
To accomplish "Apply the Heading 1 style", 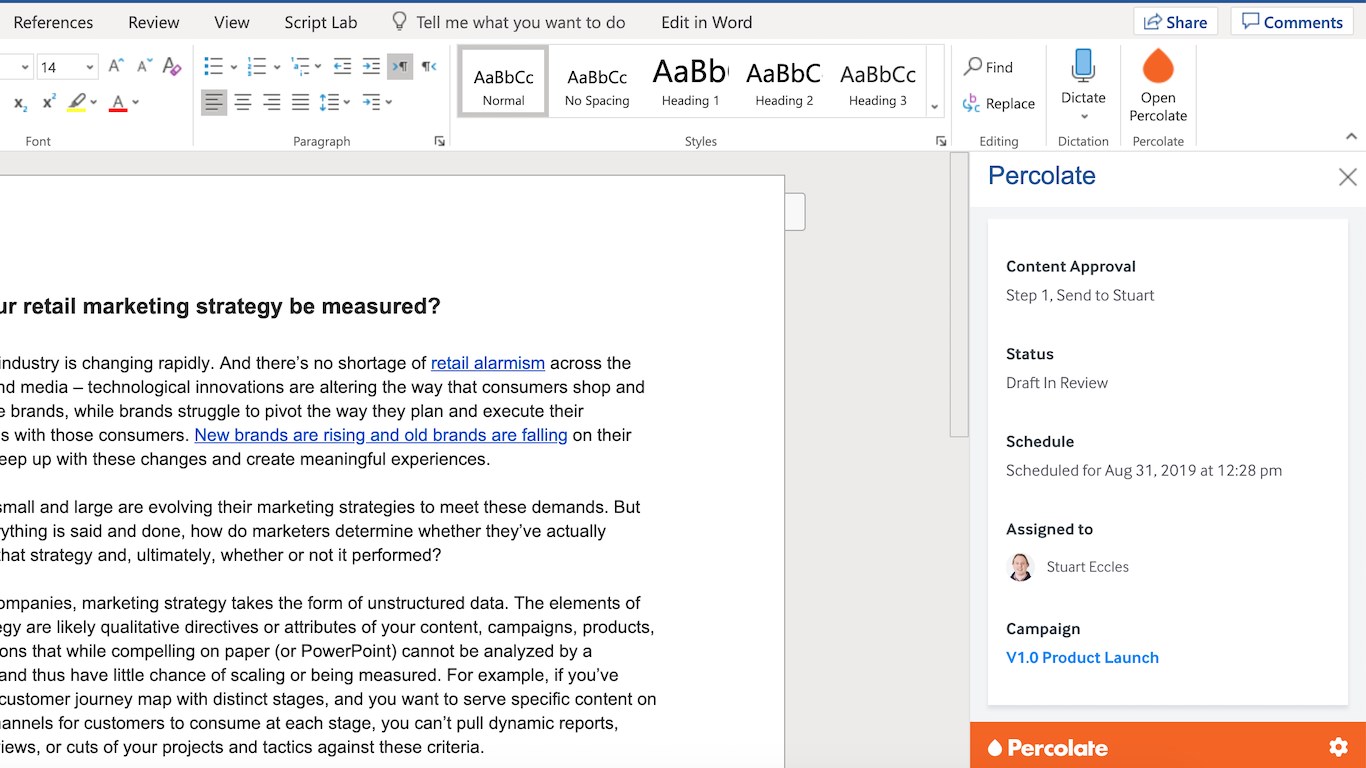I will point(691,82).
